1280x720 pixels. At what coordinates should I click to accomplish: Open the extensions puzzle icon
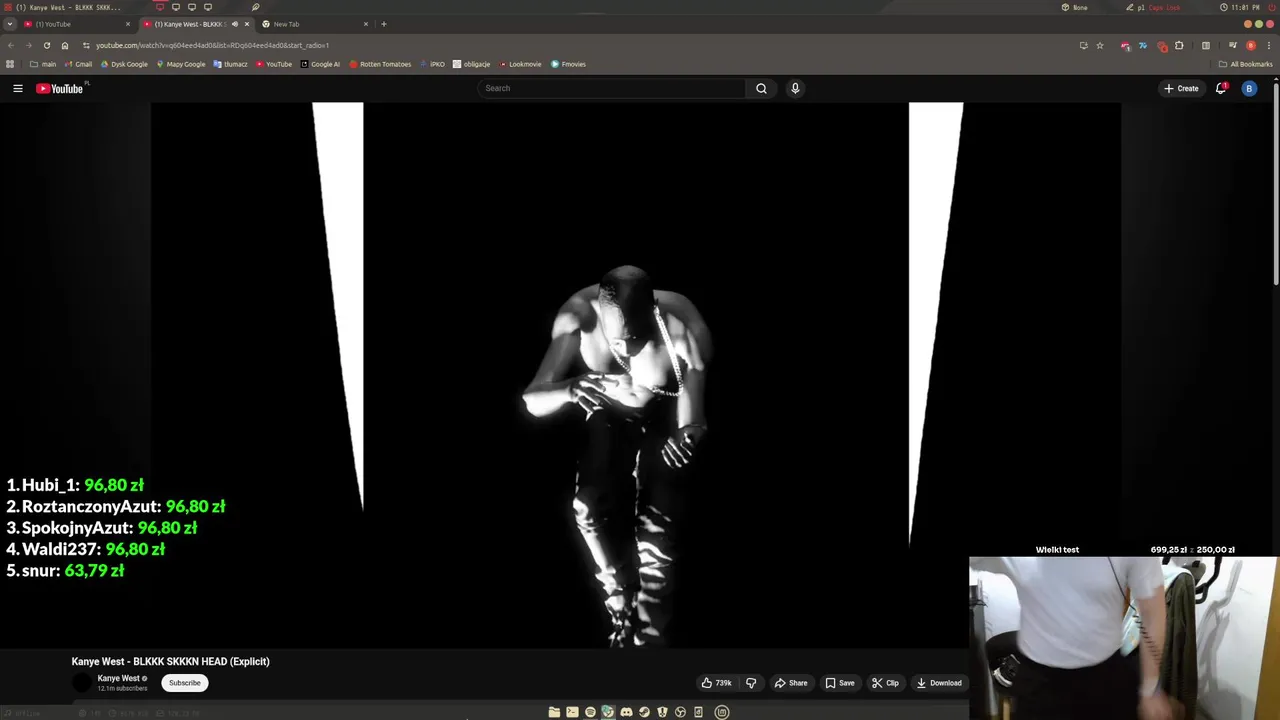1179,45
